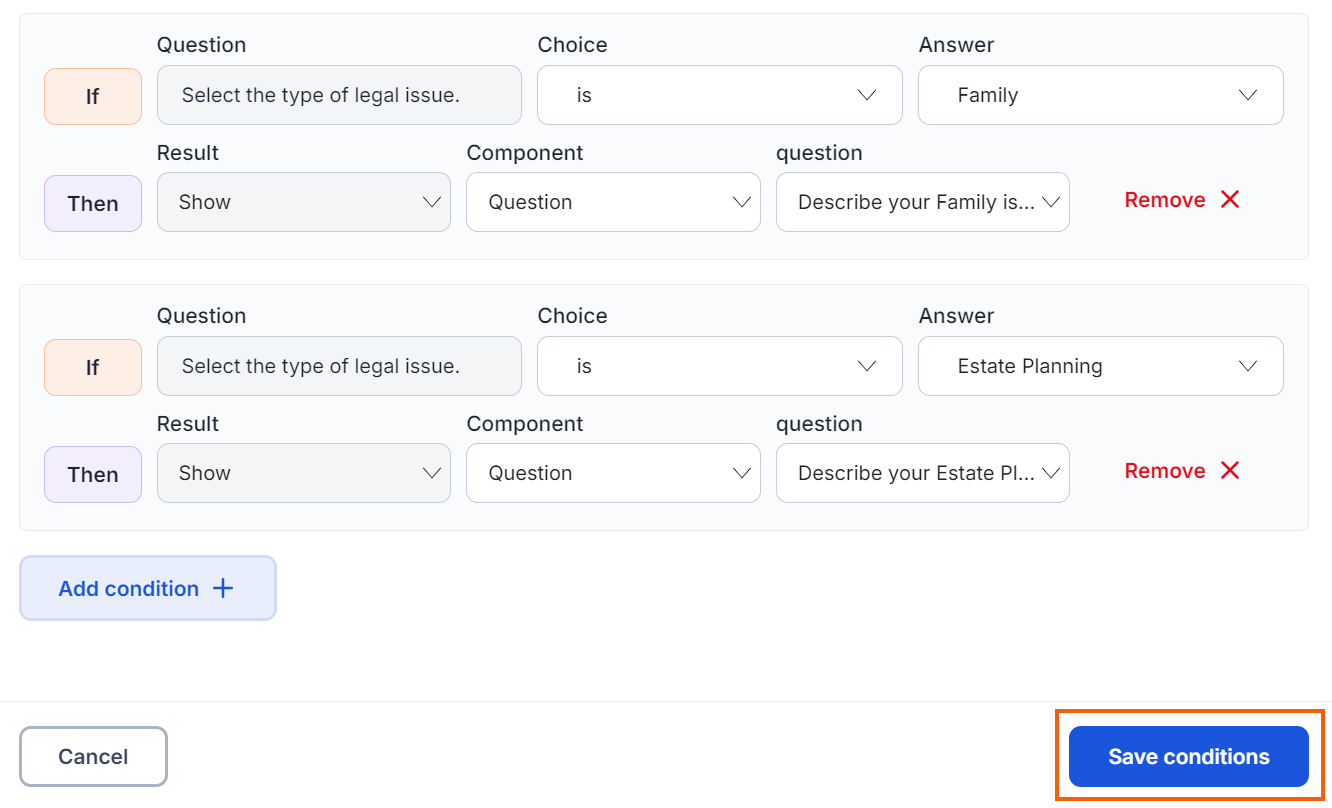
Task: Open the Answer dropdown showing Estate Planning
Action: 1101,366
